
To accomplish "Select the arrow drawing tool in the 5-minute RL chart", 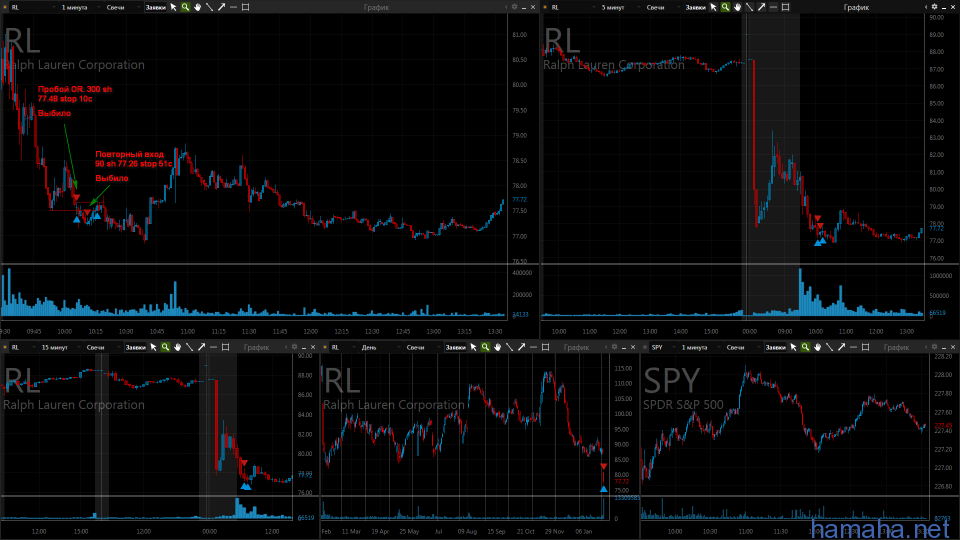I will [762, 7].
